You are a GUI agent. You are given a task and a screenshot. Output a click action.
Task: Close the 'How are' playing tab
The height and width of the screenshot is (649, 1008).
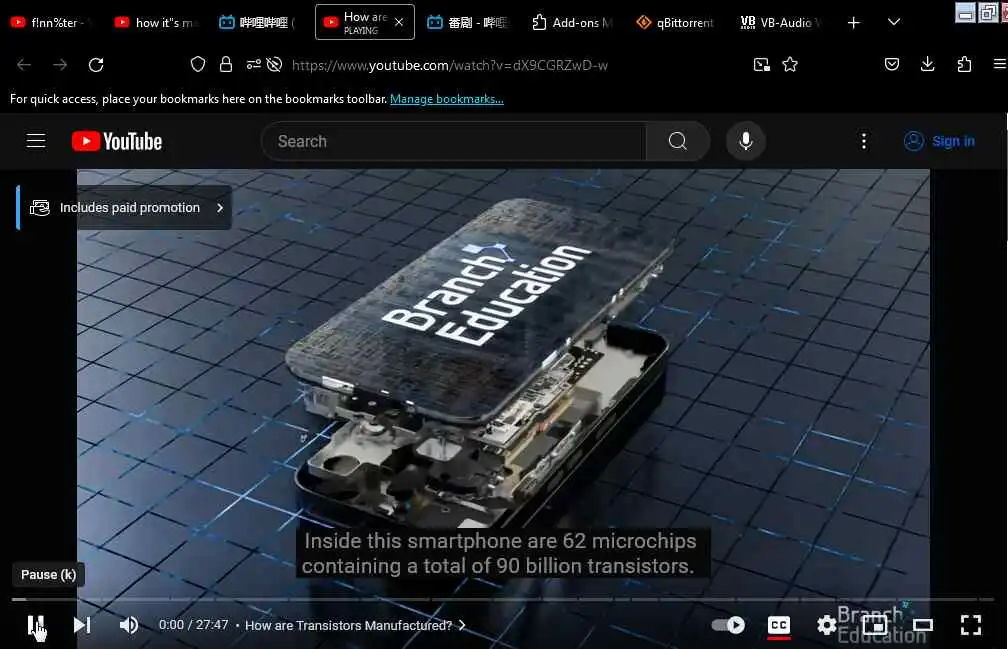[399, 22]
